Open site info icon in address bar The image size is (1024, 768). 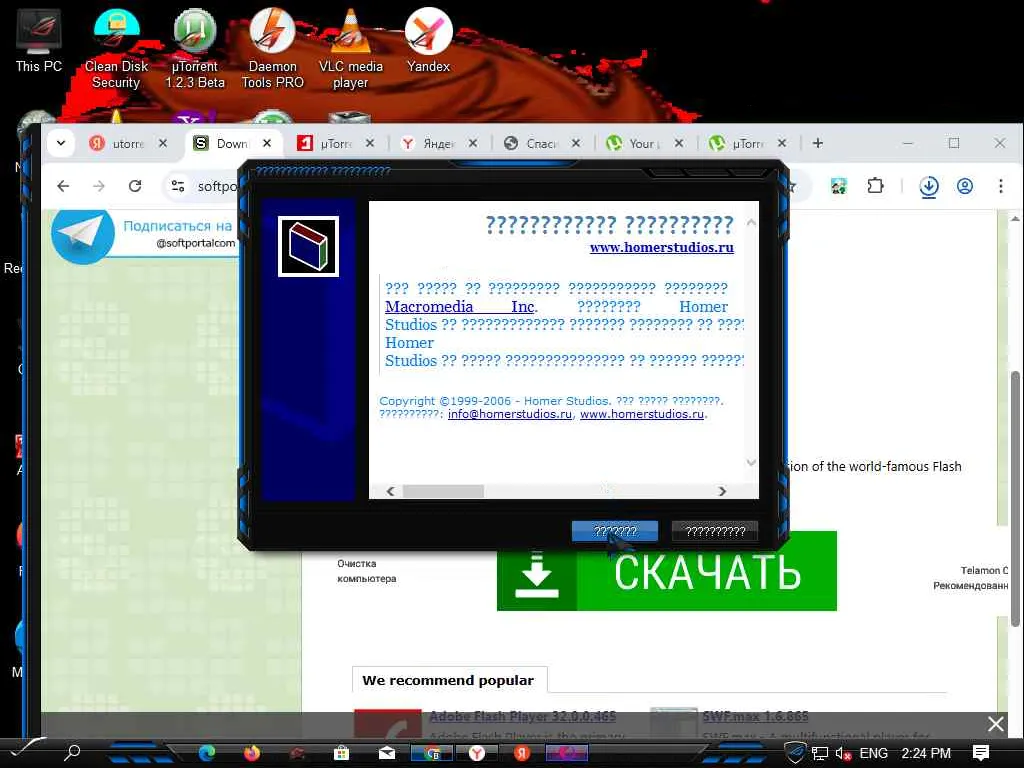click(x=178, y=186)
